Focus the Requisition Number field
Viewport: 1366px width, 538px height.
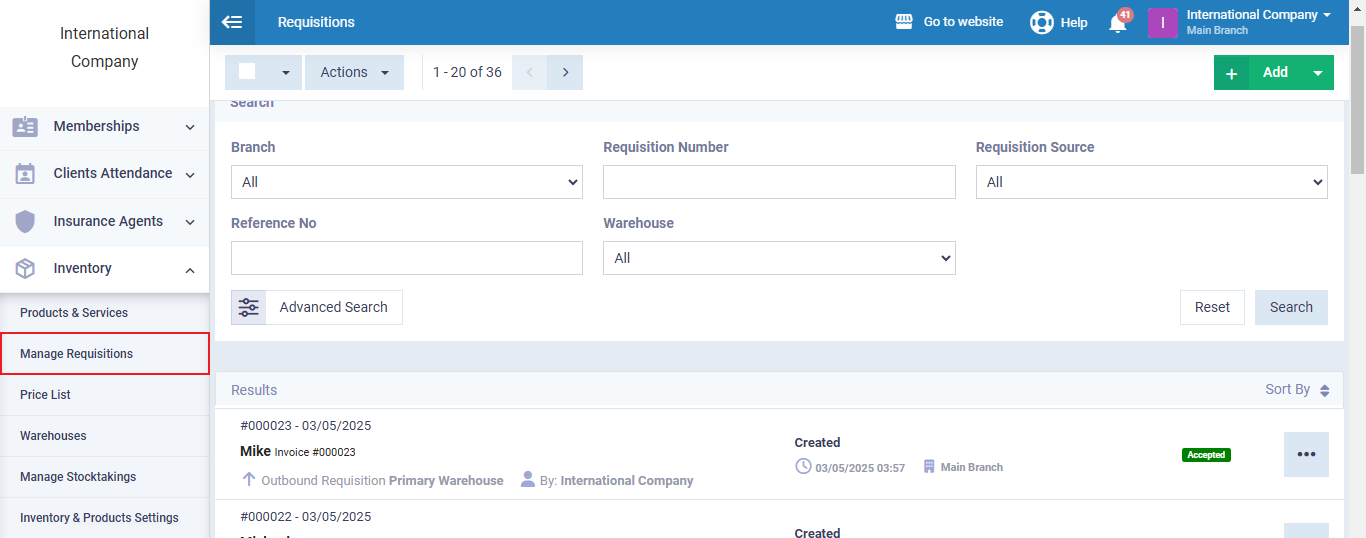tap(779, 182)
